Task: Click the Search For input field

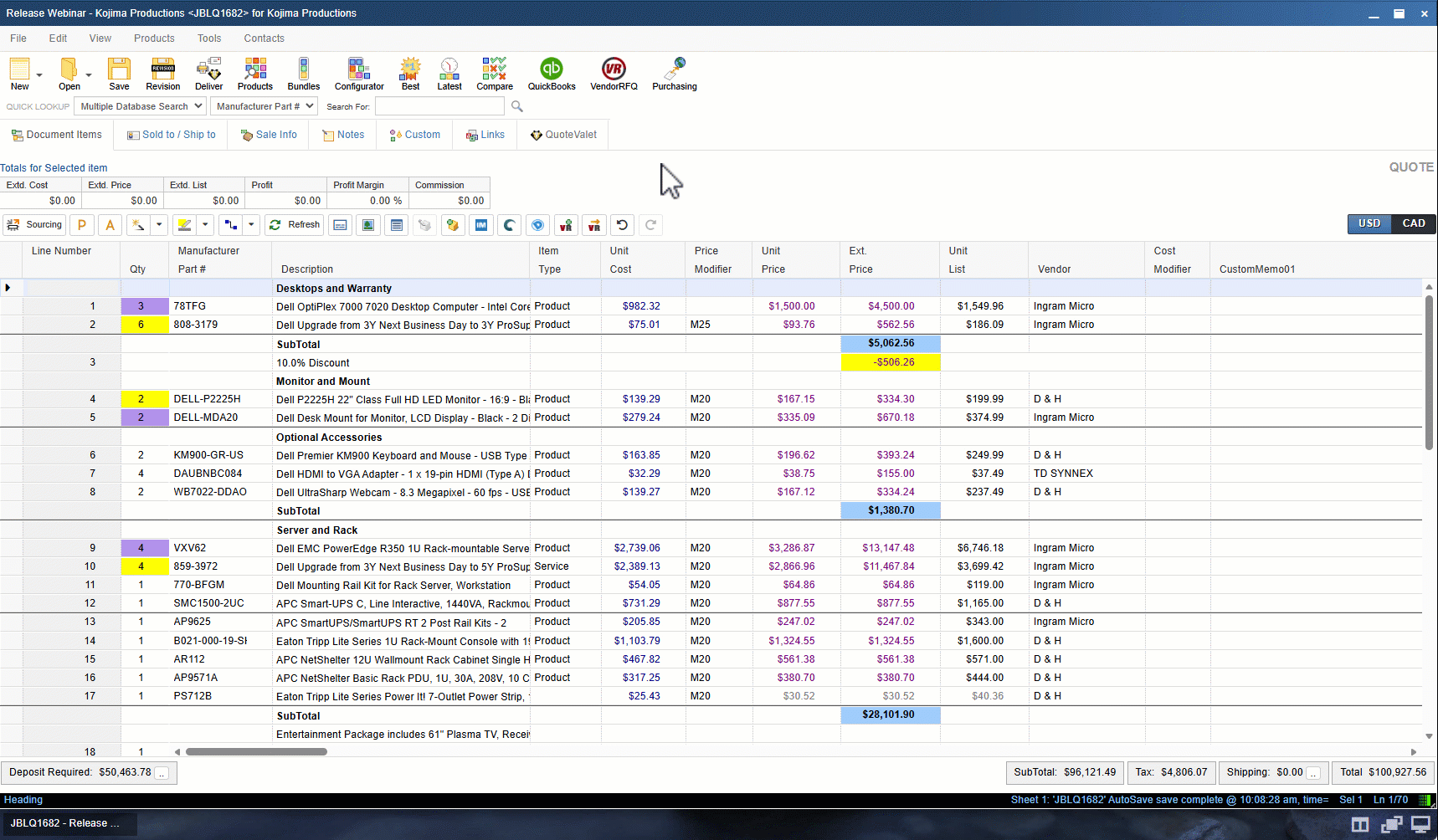Action: pos(439,106)
